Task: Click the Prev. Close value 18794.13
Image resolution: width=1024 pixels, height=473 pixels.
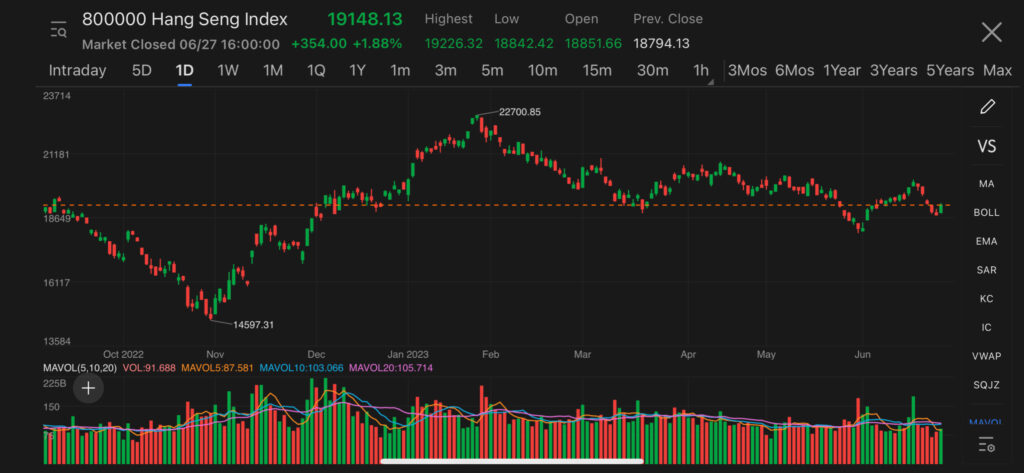Action: point(662,44)
